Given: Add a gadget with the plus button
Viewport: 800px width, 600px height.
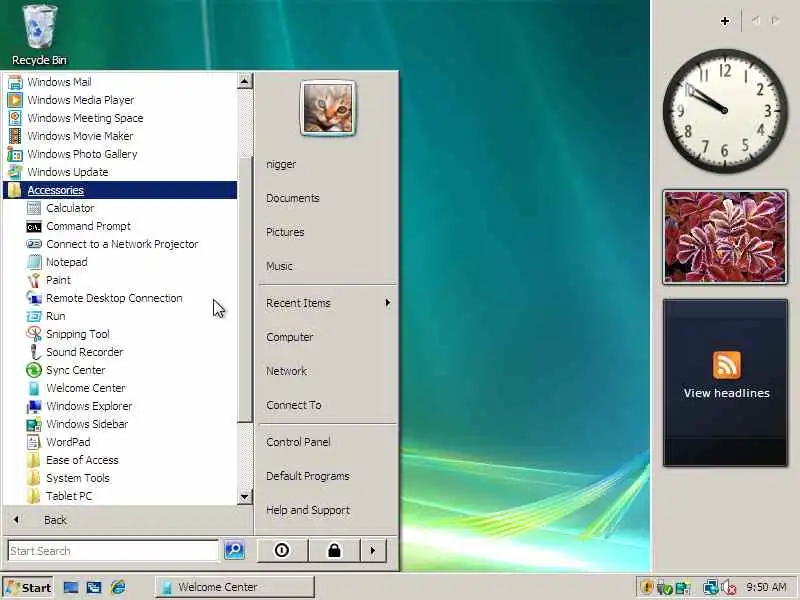Looking at the screenshot, I should (724, 21).
